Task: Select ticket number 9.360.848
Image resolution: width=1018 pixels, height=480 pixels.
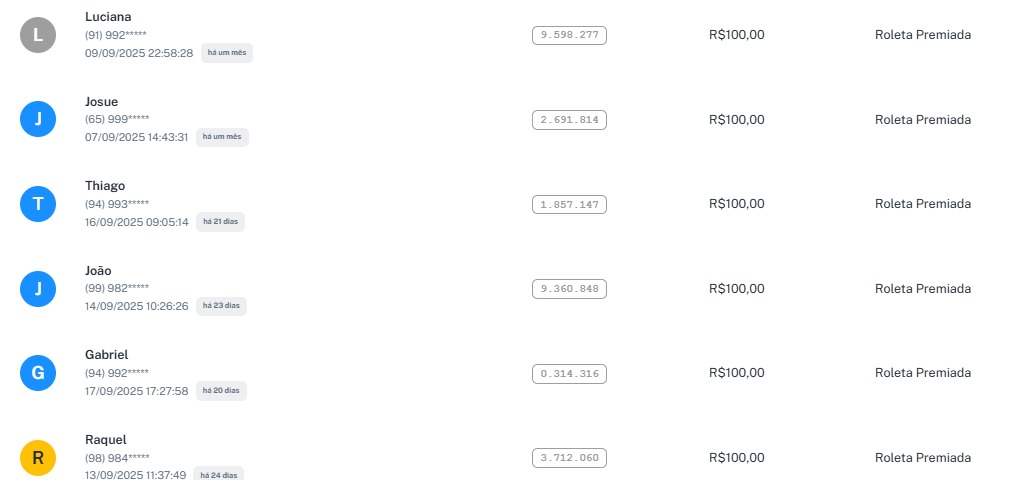Action: click(569, 289)
